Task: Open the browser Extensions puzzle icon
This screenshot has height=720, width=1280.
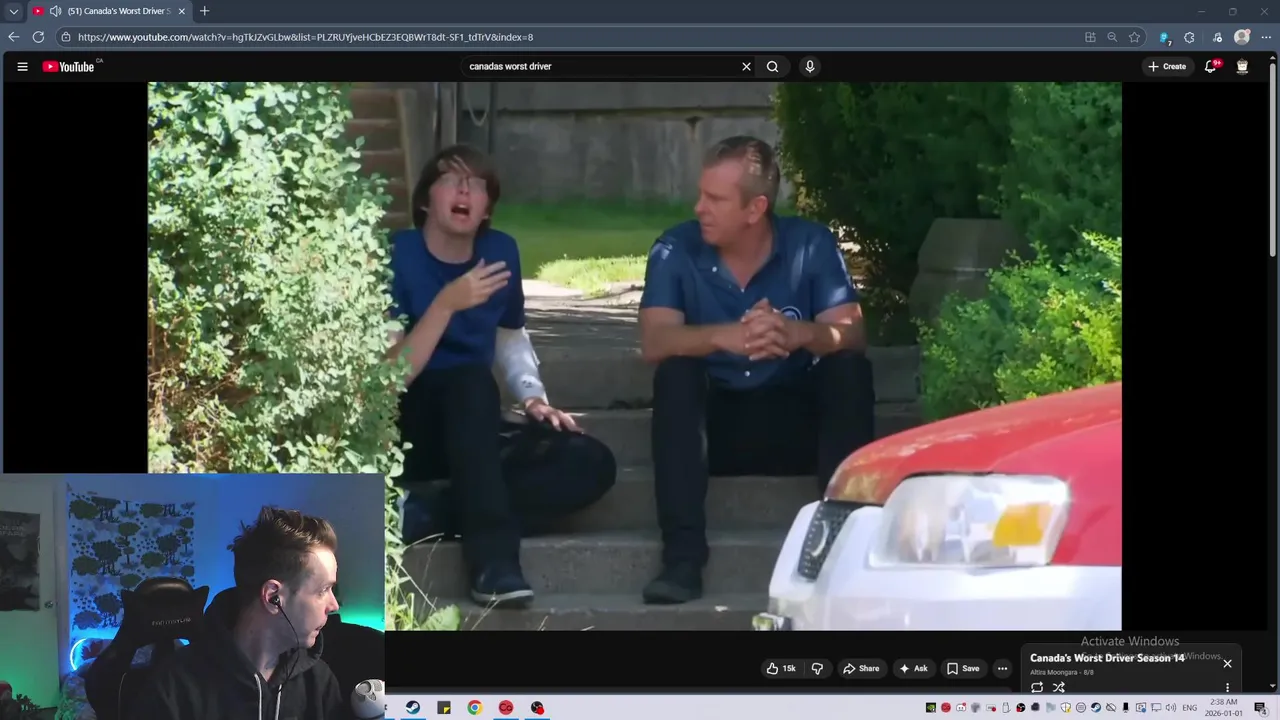Action: pos(1189,37)
